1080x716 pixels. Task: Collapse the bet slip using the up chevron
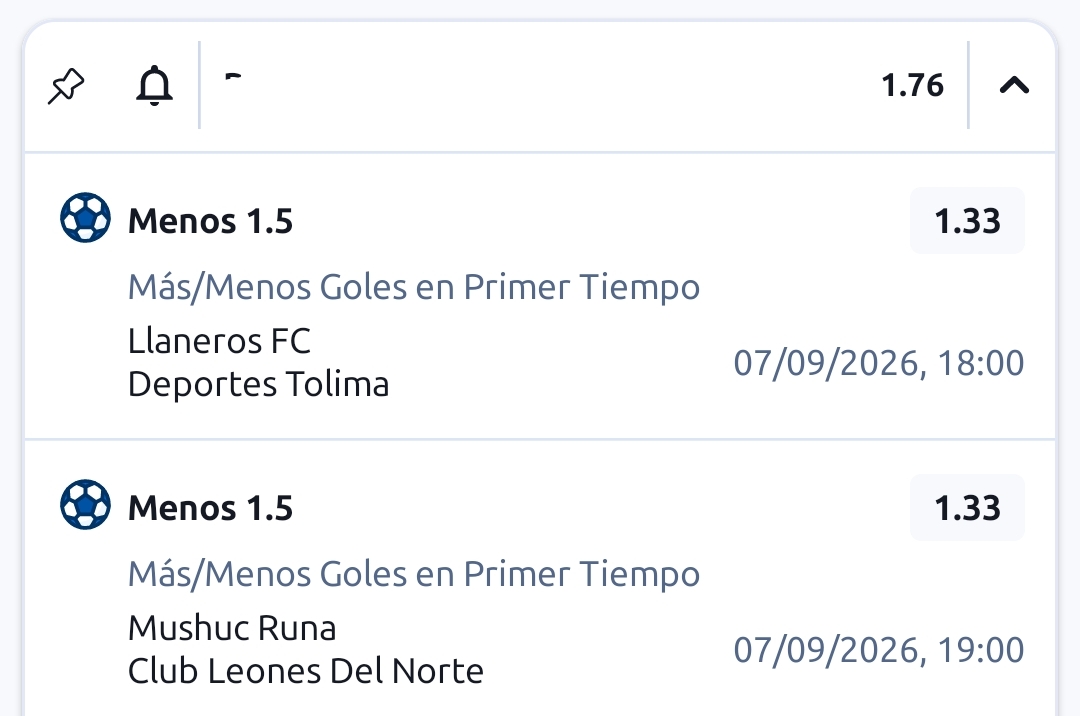[1014, 85]
